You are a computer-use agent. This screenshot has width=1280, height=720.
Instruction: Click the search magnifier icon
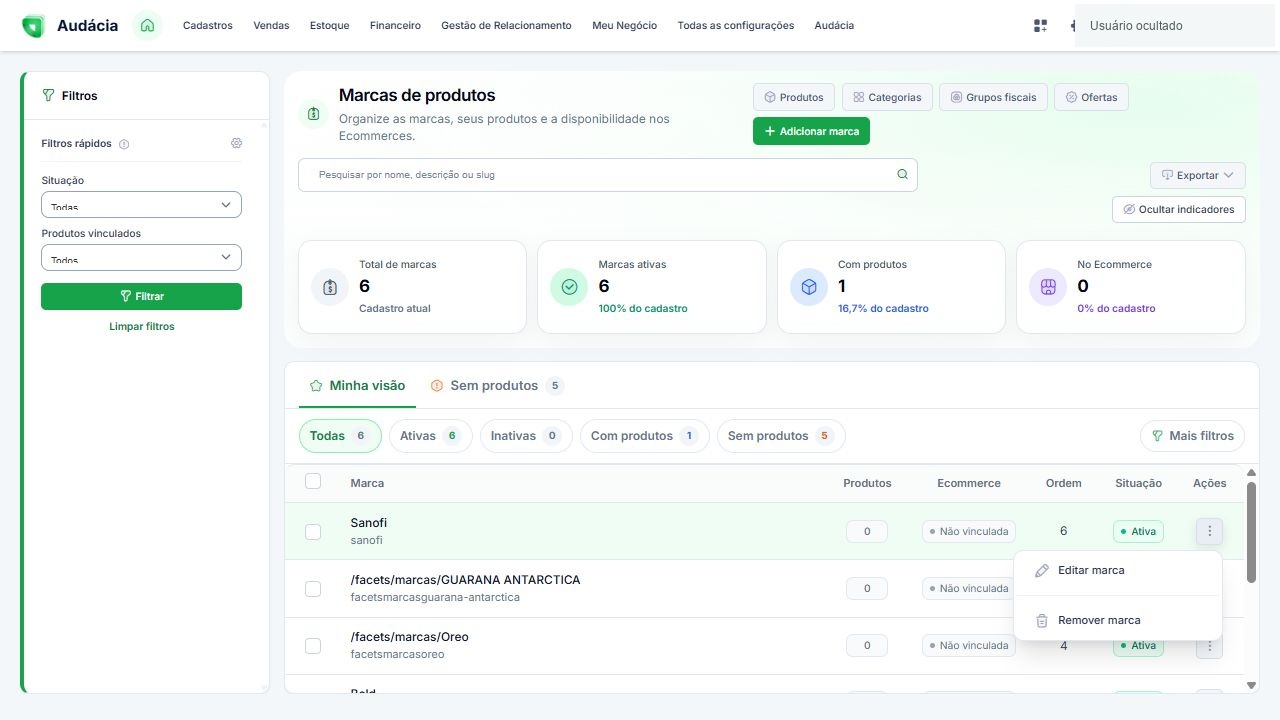pos(902,174)
